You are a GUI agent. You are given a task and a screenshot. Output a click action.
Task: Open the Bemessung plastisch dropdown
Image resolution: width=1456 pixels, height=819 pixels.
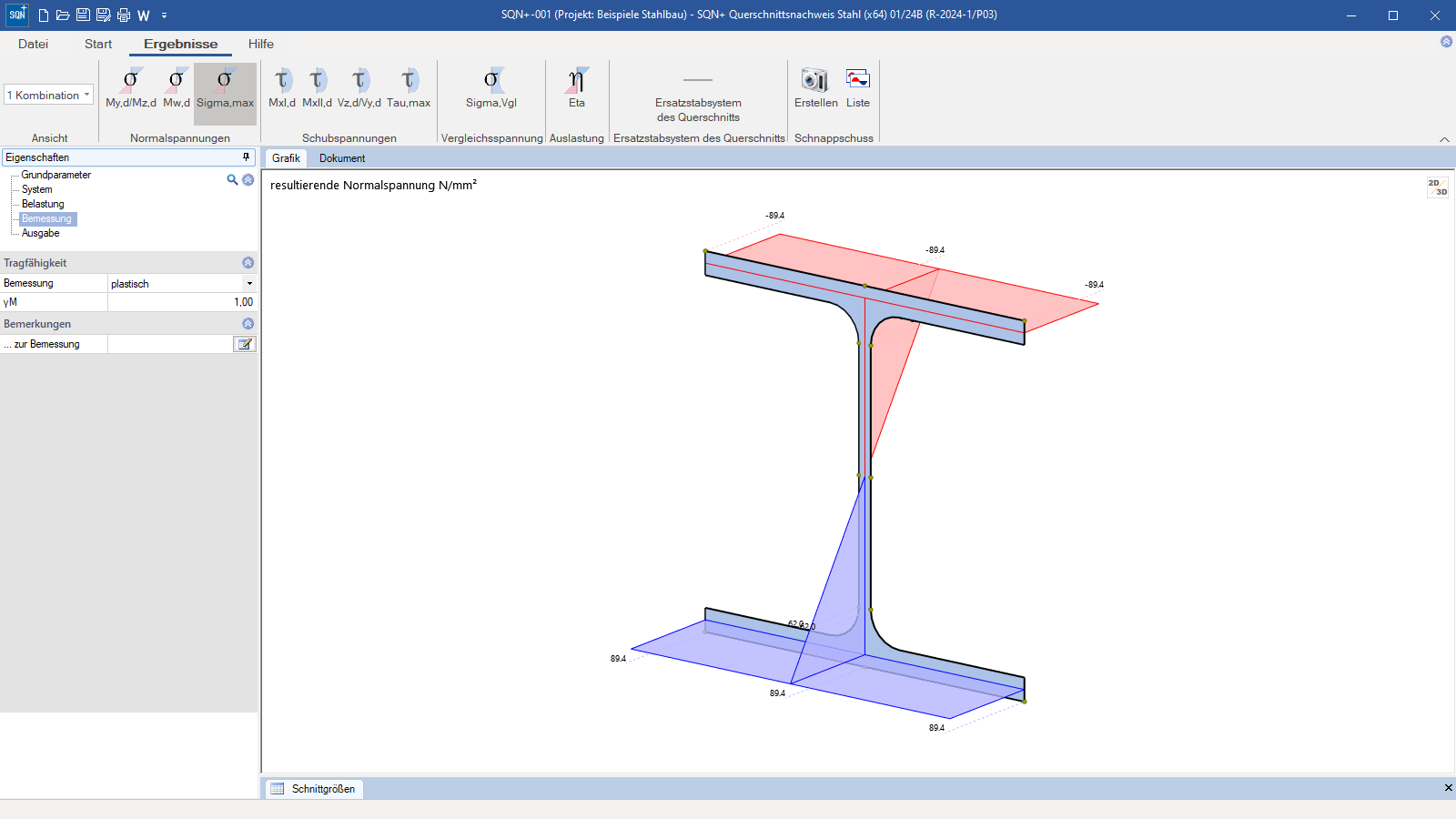coord(249,284)
